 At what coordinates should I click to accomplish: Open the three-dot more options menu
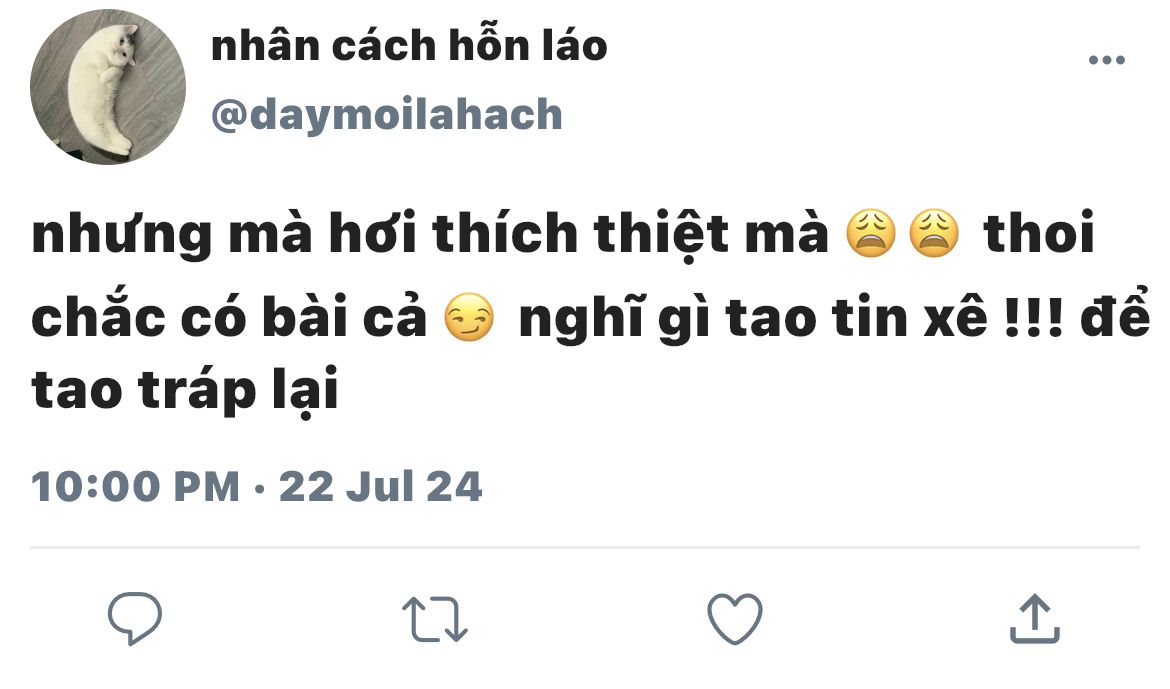pos(1107,60)
